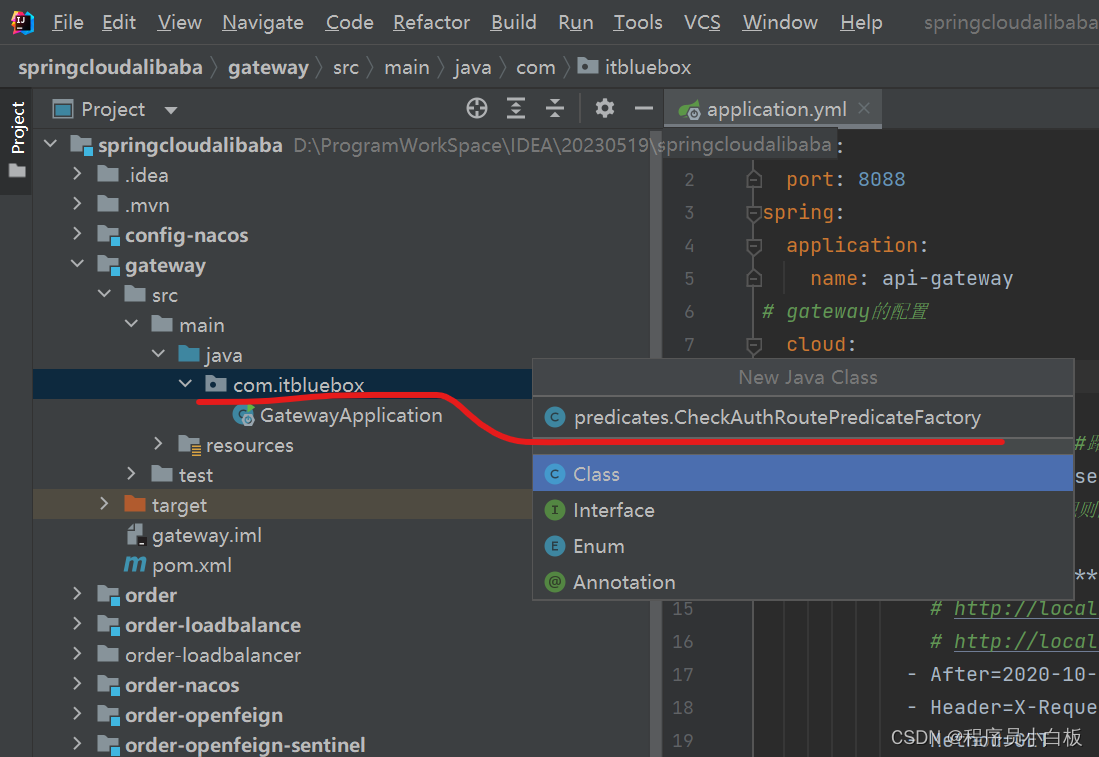
Task: Open the Edit menu
Action: click(x=119, y=22)
